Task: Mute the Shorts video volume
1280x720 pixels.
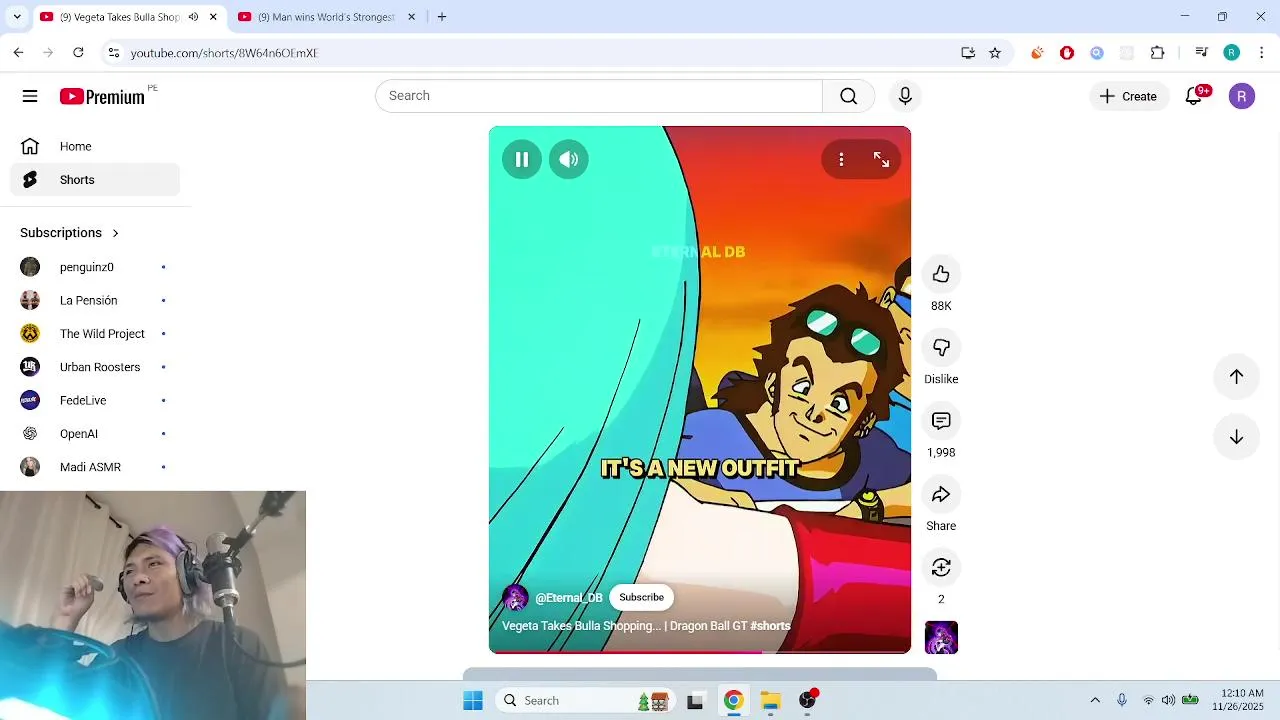Action: pyautogui.click(x=569, y=159)
